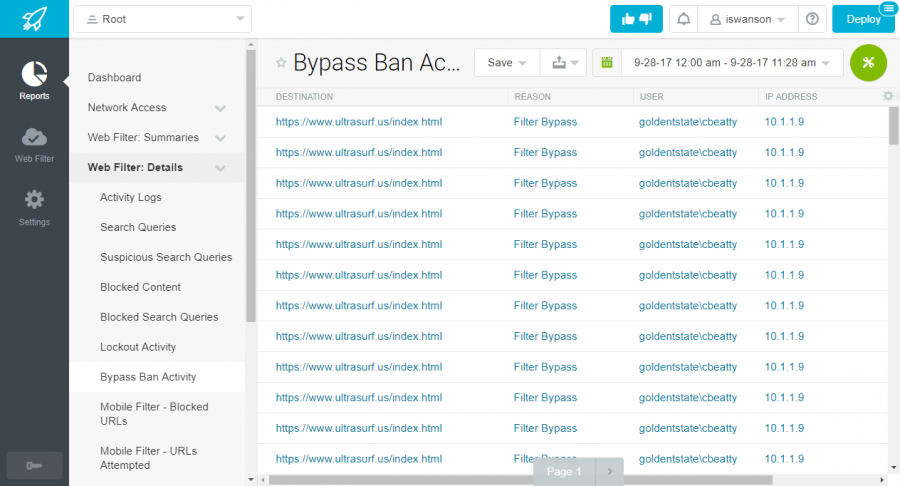Screen dimensions: 900x486
Task: Open Settings gear in left sidebar
Action: (x=34, y=208)
